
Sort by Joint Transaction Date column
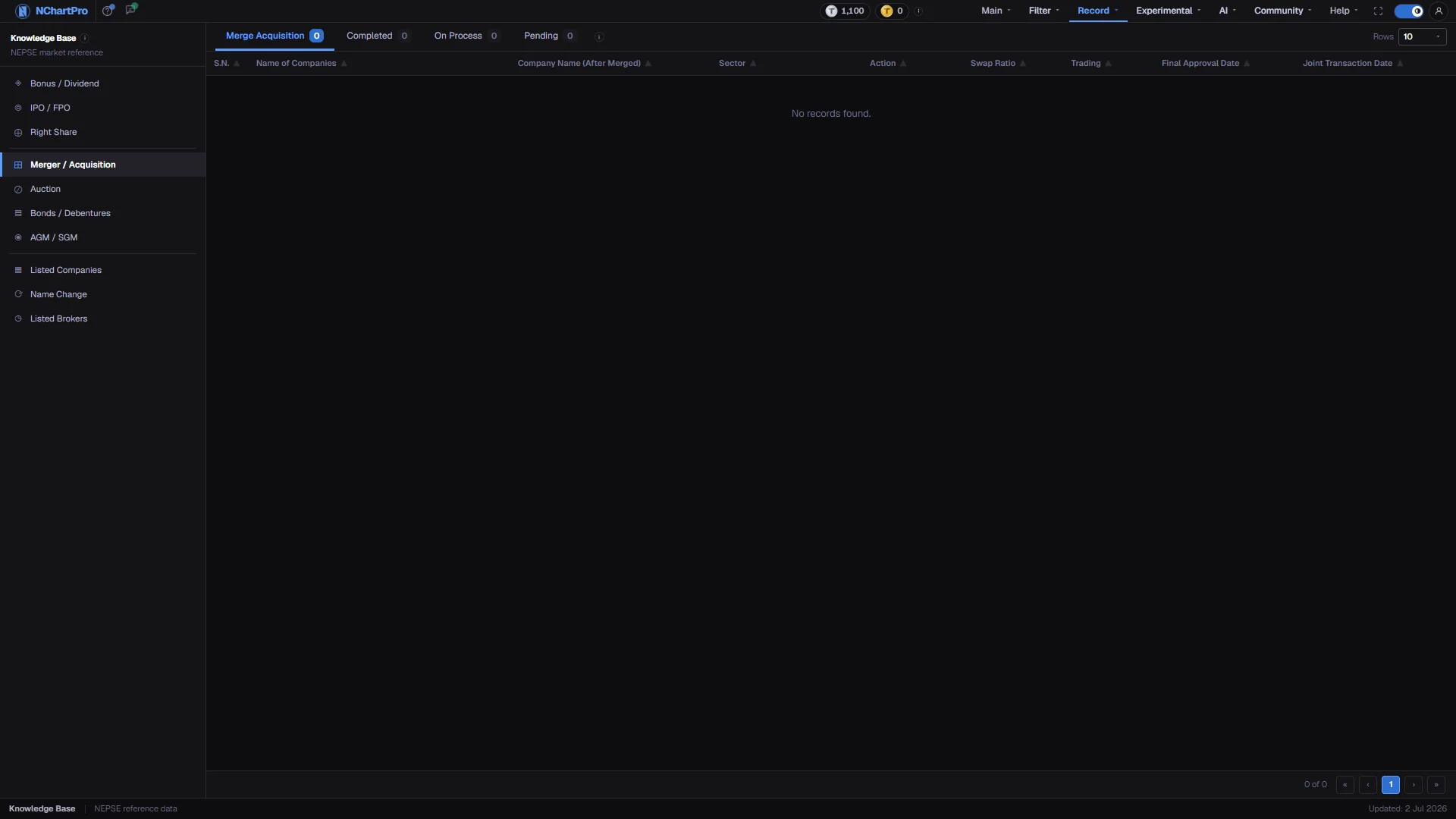(1353, 64)
